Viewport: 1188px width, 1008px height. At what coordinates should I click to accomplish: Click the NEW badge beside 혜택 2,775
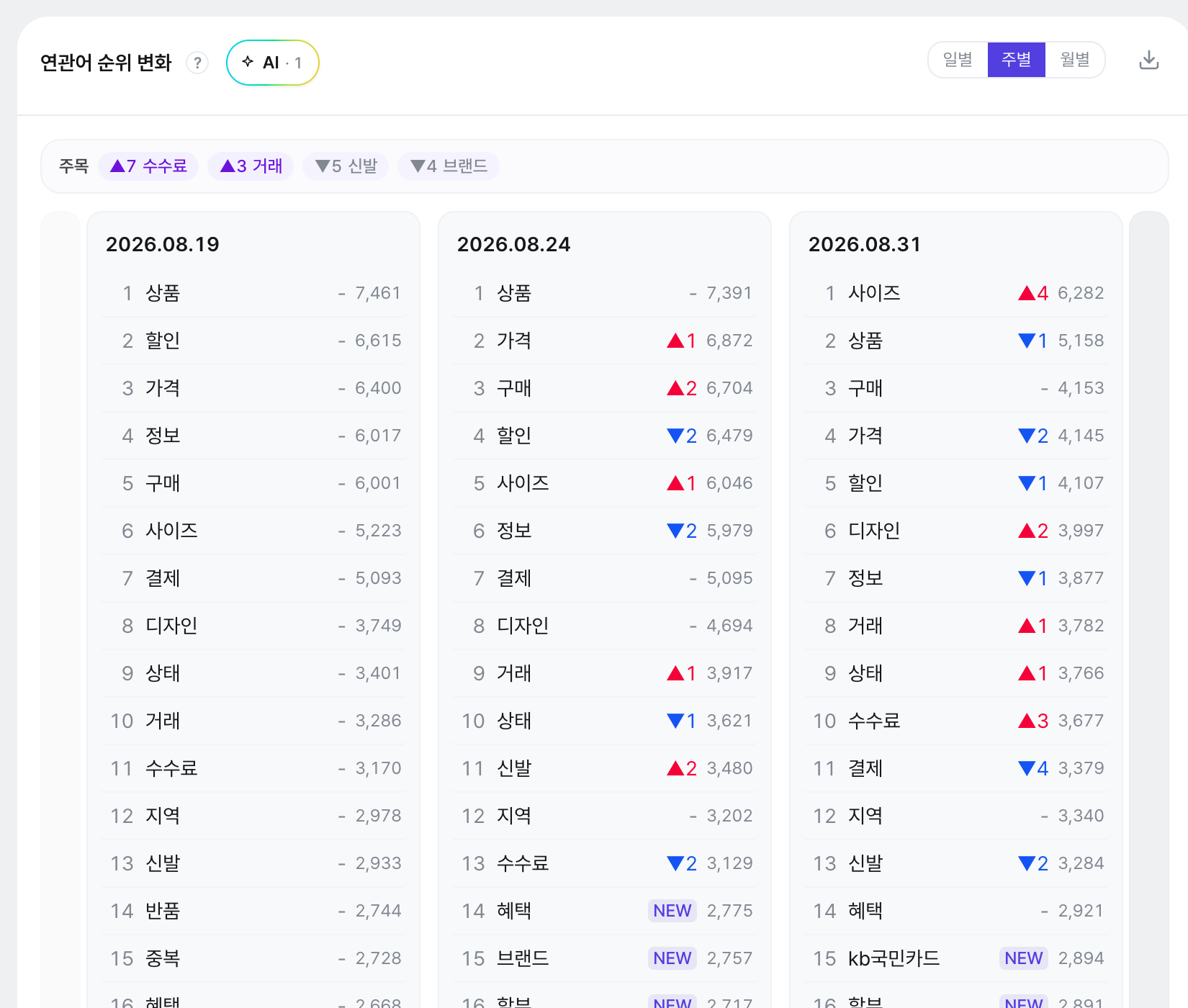point(672,911)
